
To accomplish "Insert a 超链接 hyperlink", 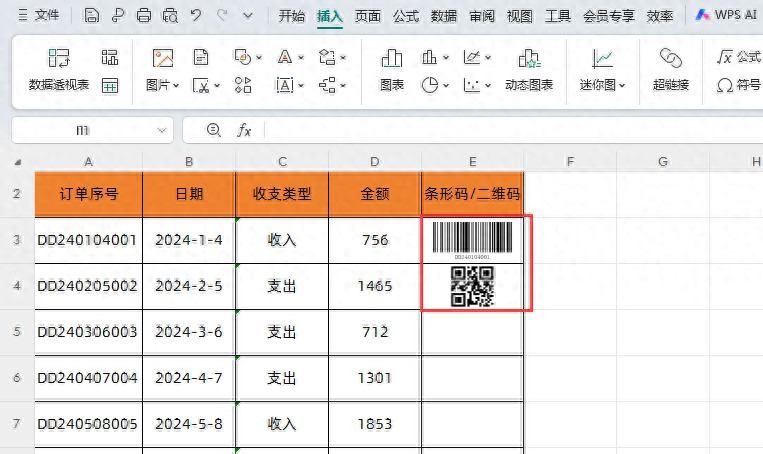I will pos(671,71).
